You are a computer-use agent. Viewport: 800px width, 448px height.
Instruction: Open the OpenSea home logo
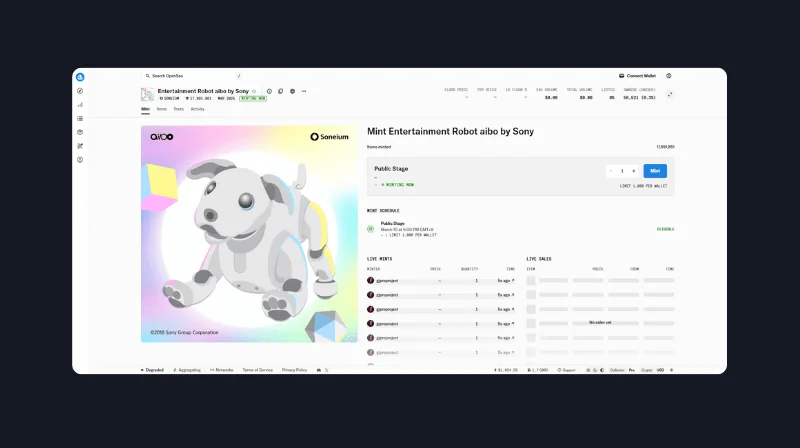tap(80, 77)
